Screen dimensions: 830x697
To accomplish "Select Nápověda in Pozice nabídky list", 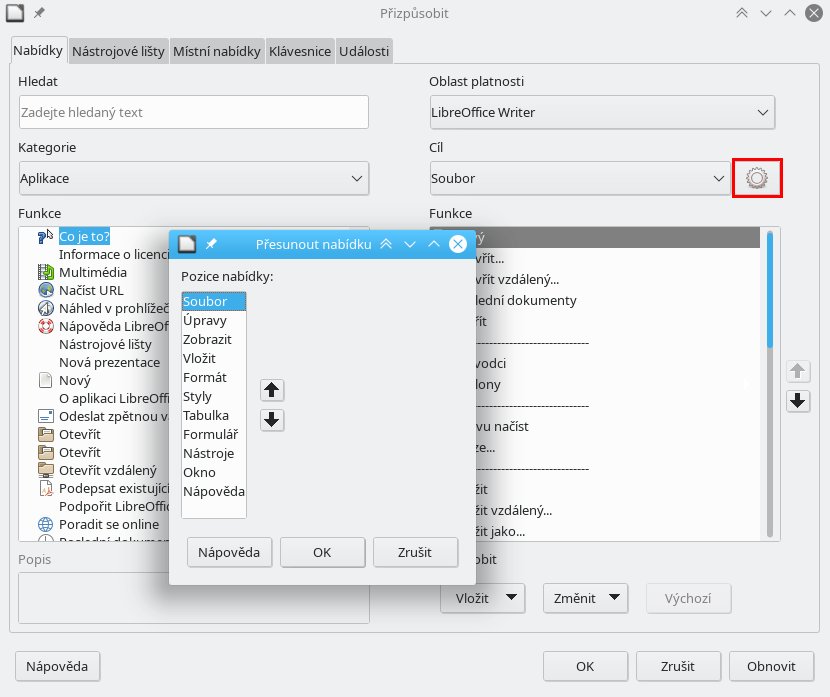I will [x=214, y=492].
